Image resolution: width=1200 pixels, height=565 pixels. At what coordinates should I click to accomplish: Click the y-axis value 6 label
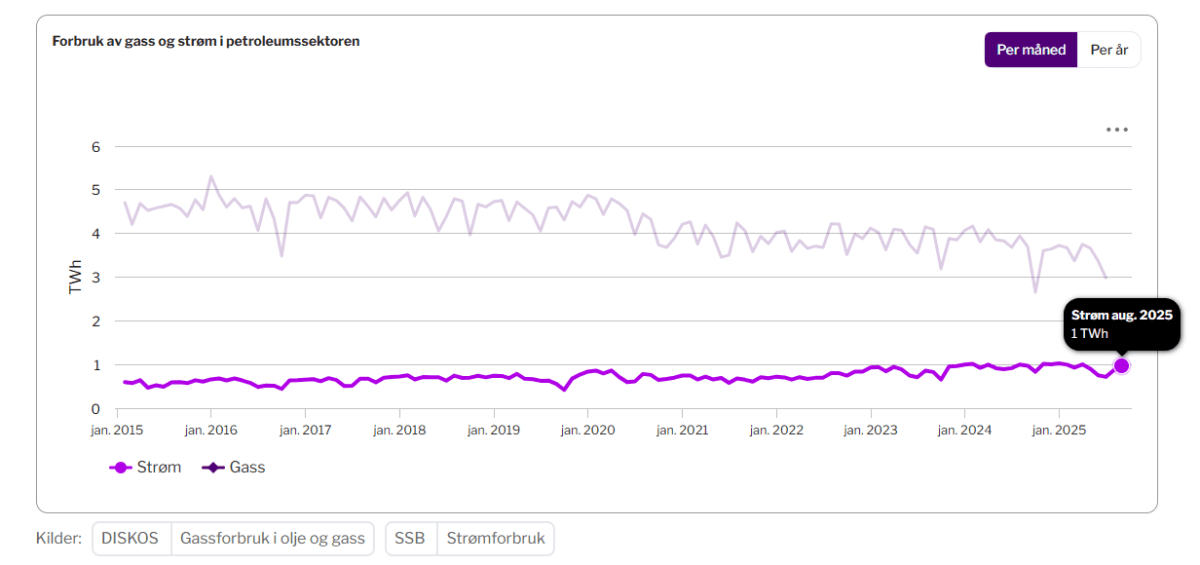97,147
